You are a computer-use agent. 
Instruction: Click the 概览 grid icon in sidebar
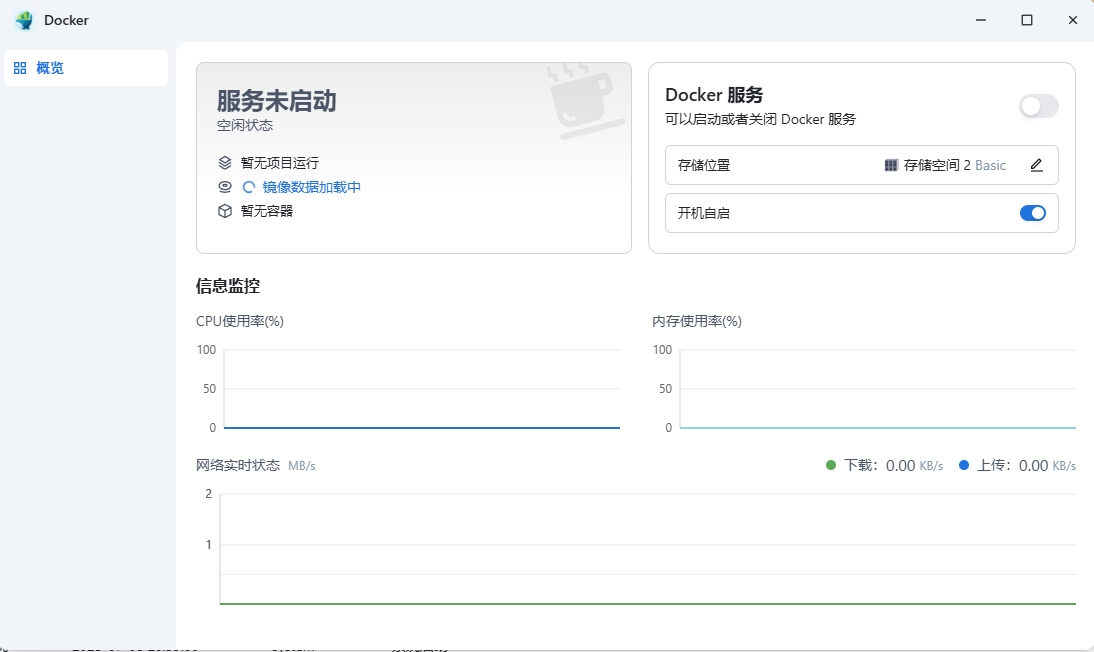point(20,68)
